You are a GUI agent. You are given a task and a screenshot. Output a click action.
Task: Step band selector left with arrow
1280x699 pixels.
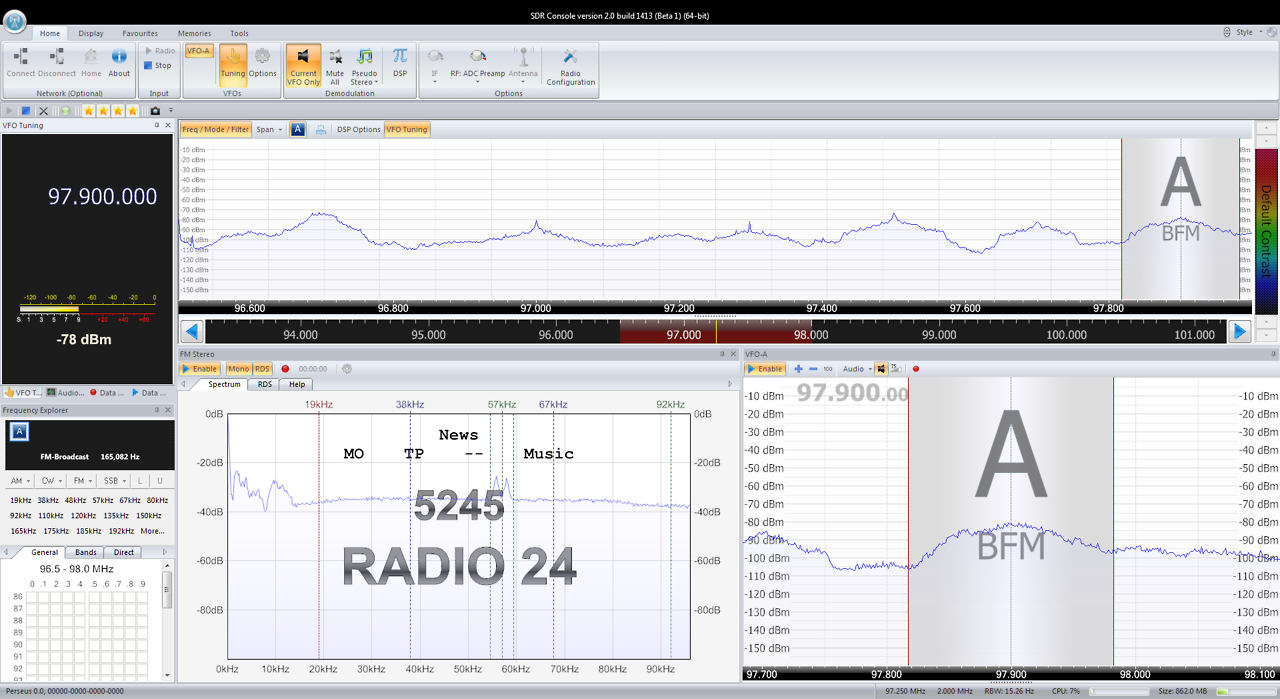[x=192, y=332]
